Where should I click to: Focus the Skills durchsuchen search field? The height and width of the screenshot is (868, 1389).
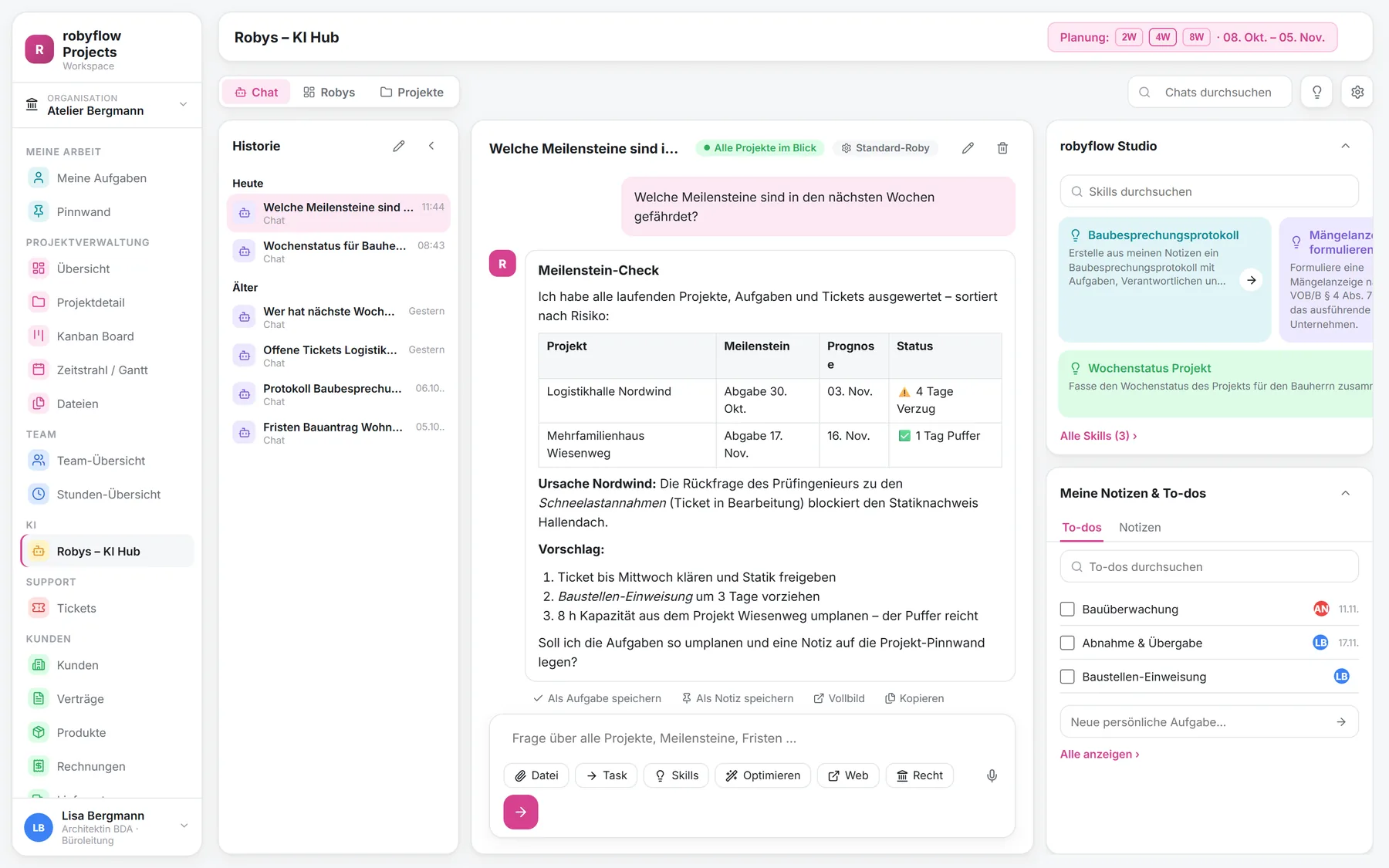(x=1209, y=191)
